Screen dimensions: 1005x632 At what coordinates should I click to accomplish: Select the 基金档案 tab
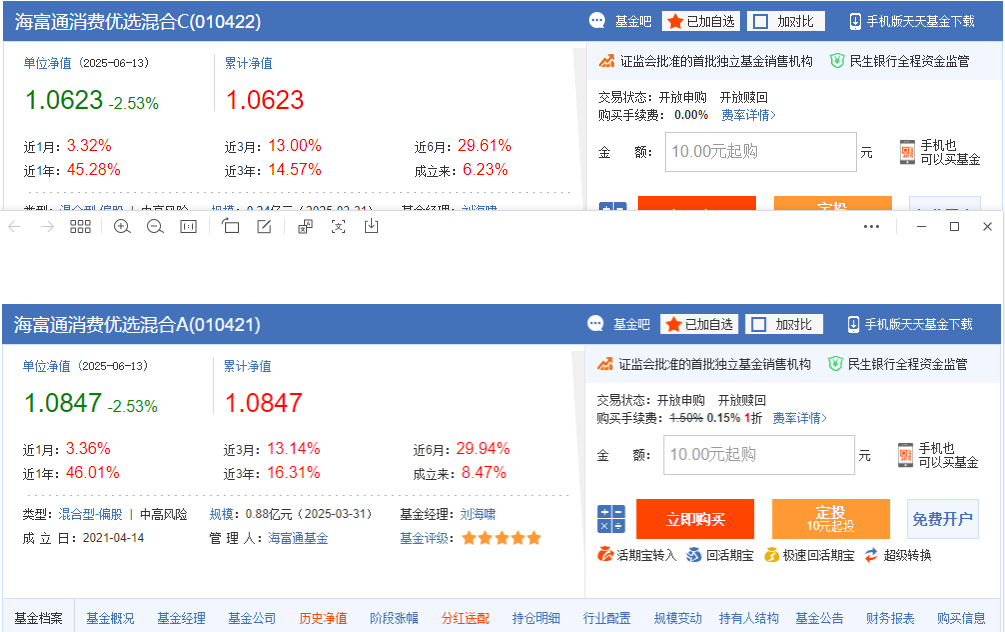click(38, 619)
